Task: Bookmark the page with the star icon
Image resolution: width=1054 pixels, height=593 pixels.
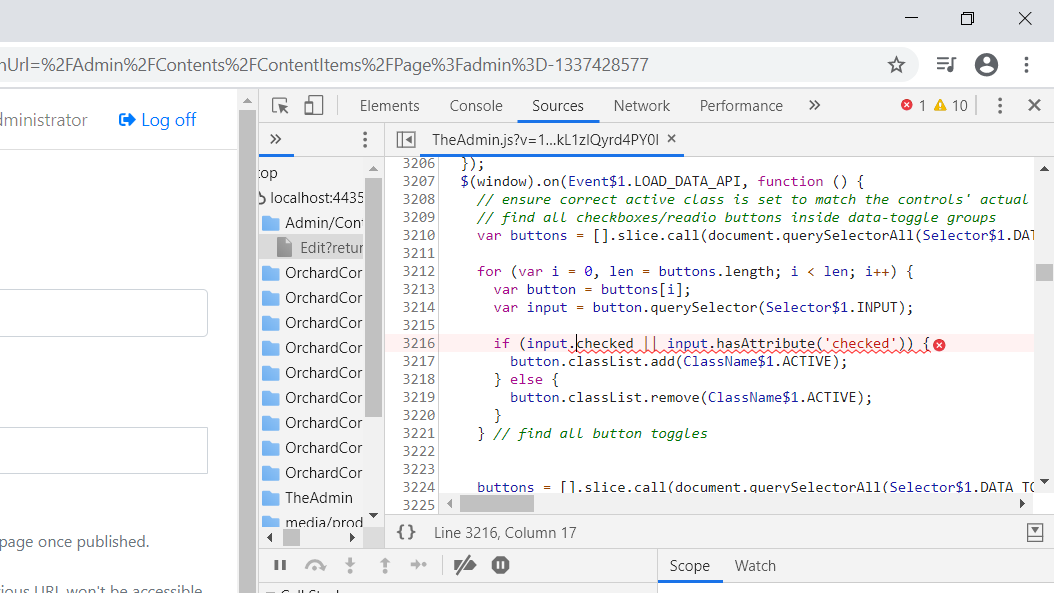Action: click(896, 63)
